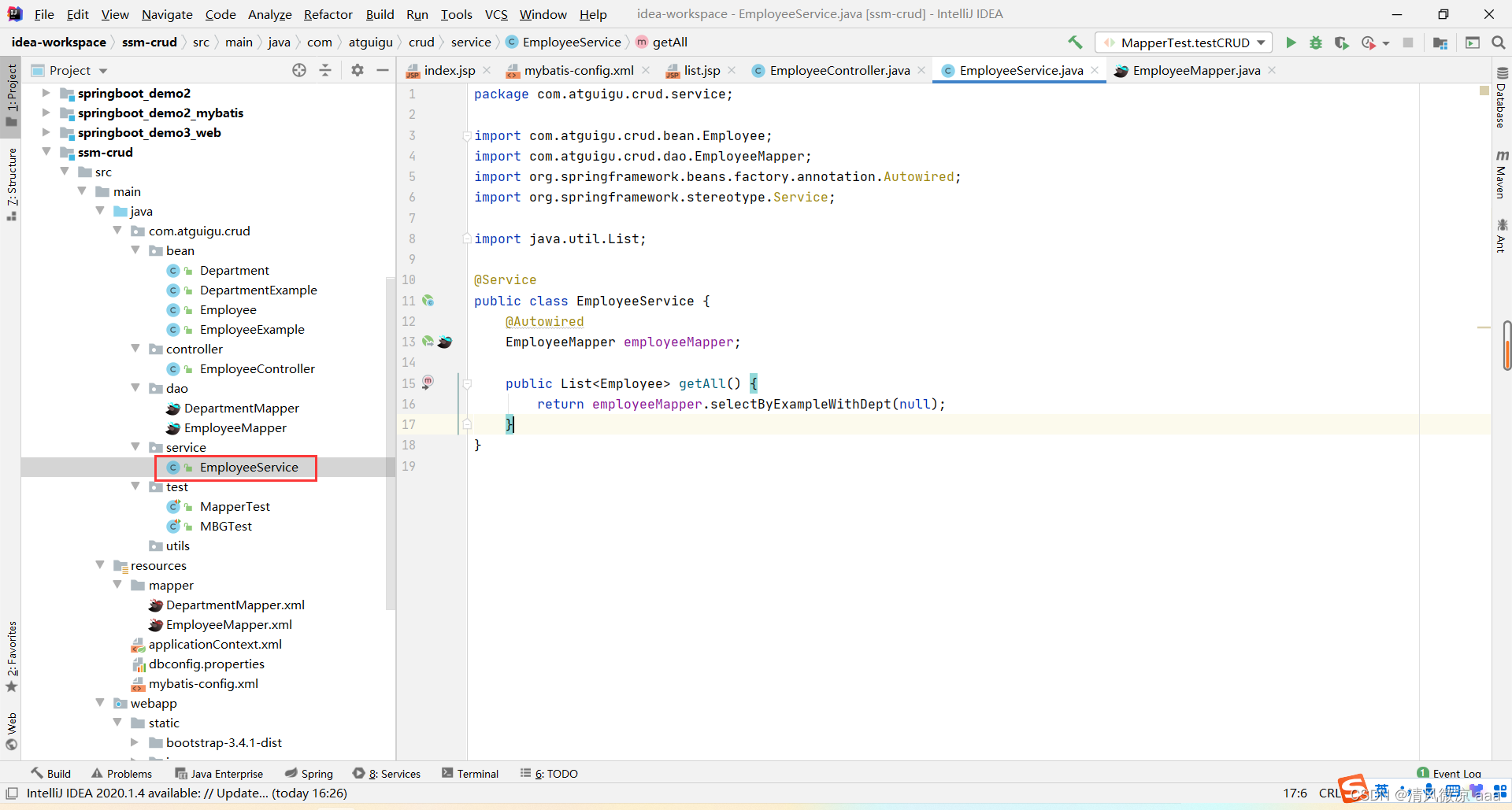Open Java Enterprise tool window
1512x810 pixels.
click(219, 774)
